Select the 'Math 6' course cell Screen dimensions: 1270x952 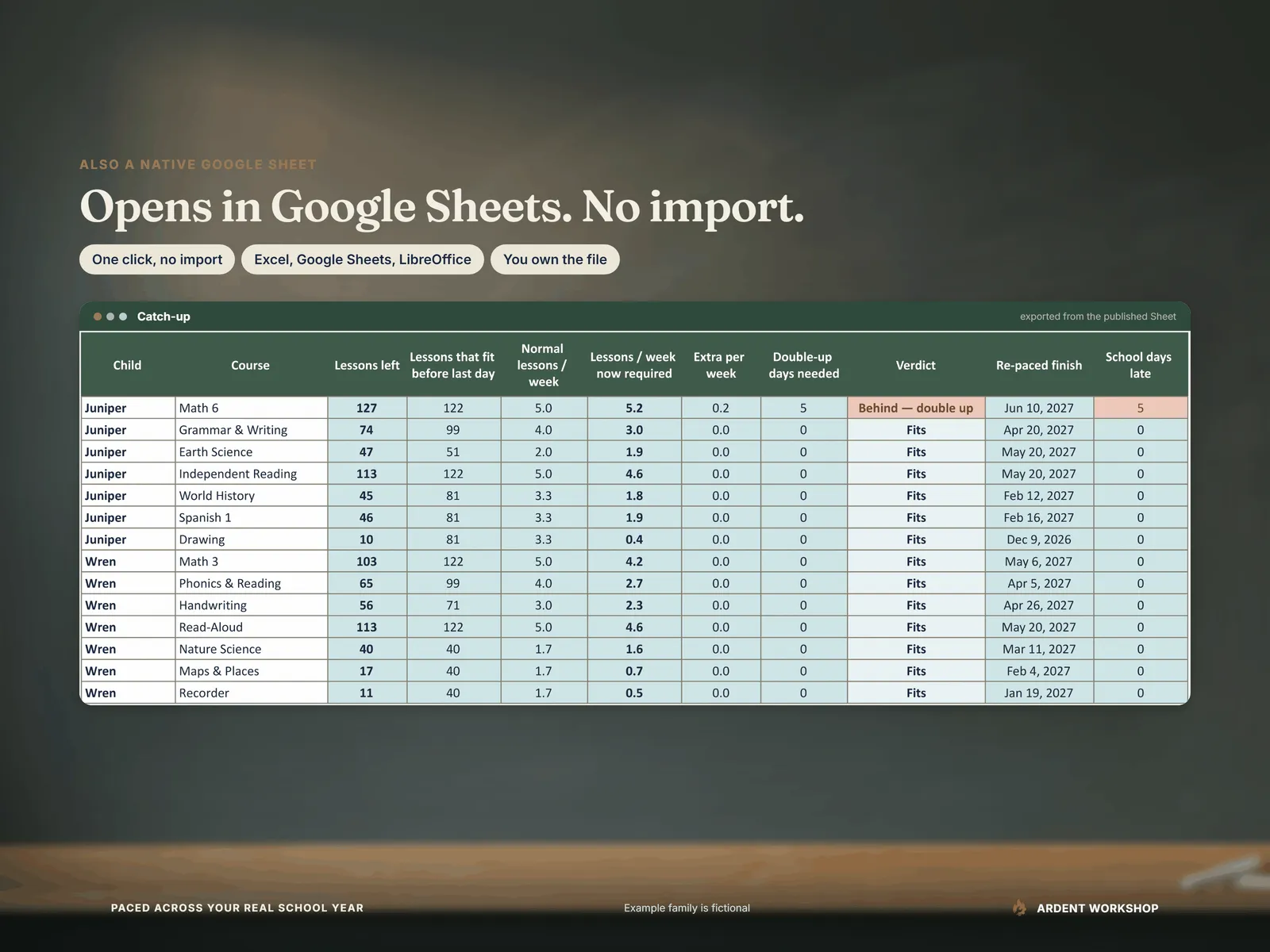coord(251,408)
